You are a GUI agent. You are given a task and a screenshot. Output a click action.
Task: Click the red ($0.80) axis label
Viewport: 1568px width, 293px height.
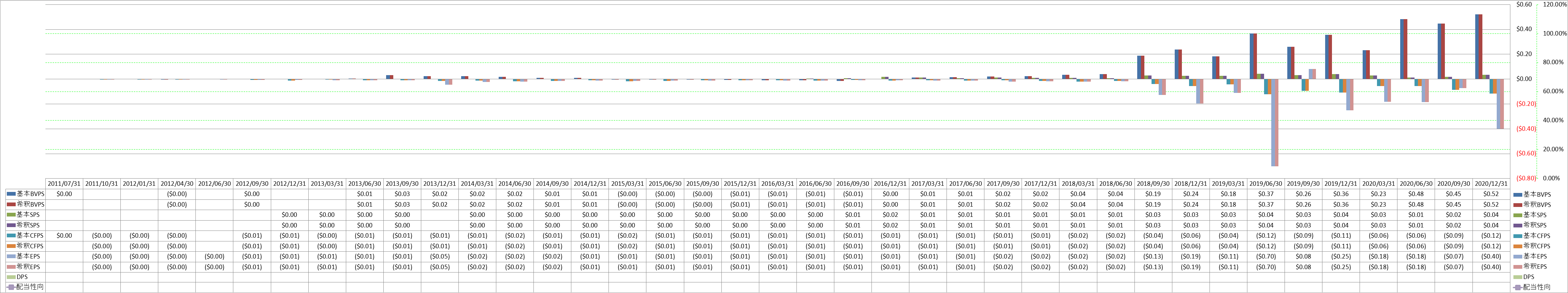tap(1526, 179)
